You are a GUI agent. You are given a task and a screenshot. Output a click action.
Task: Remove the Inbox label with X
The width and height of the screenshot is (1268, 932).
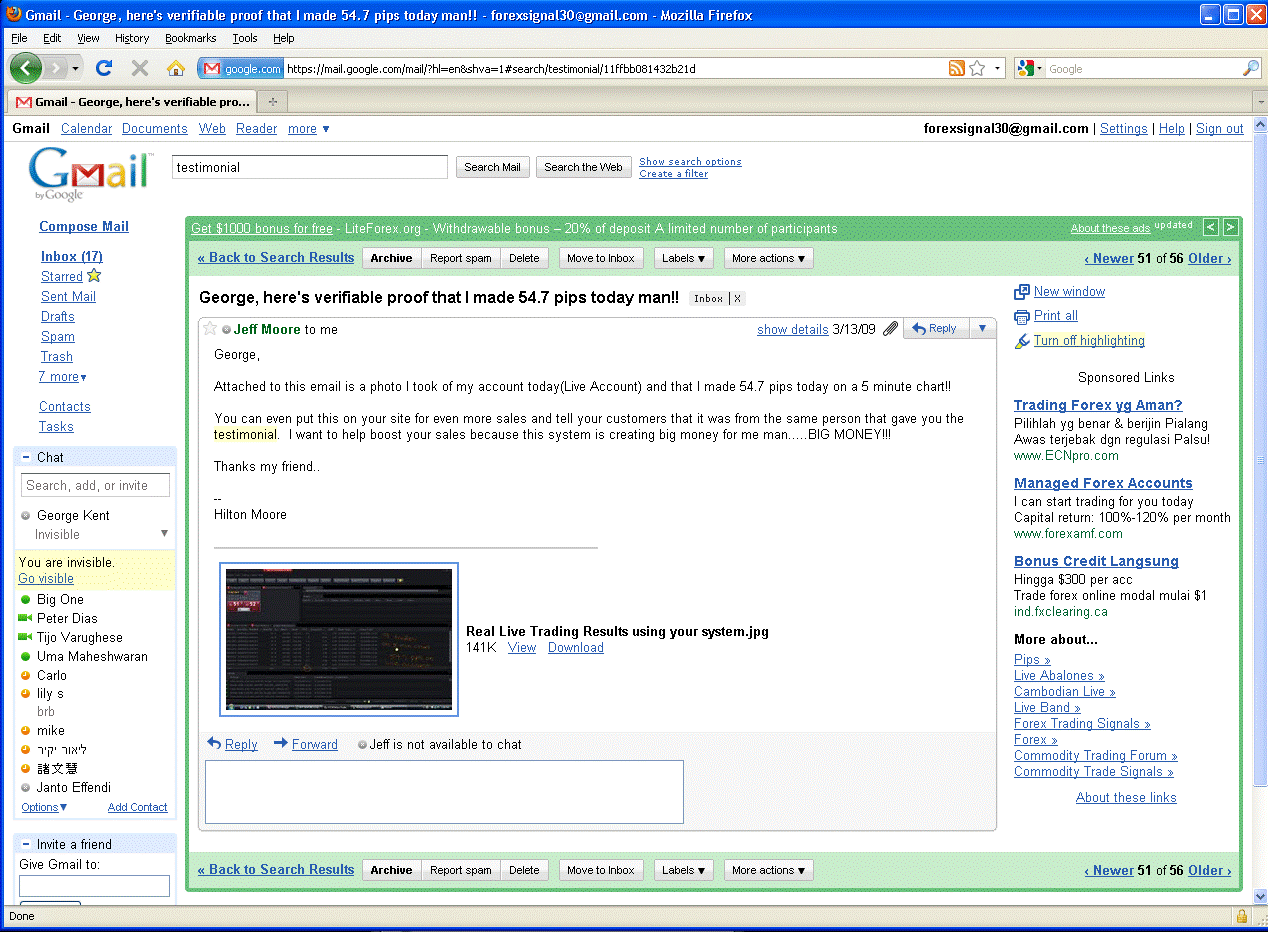pyautogui.click(x=738, y=299)
